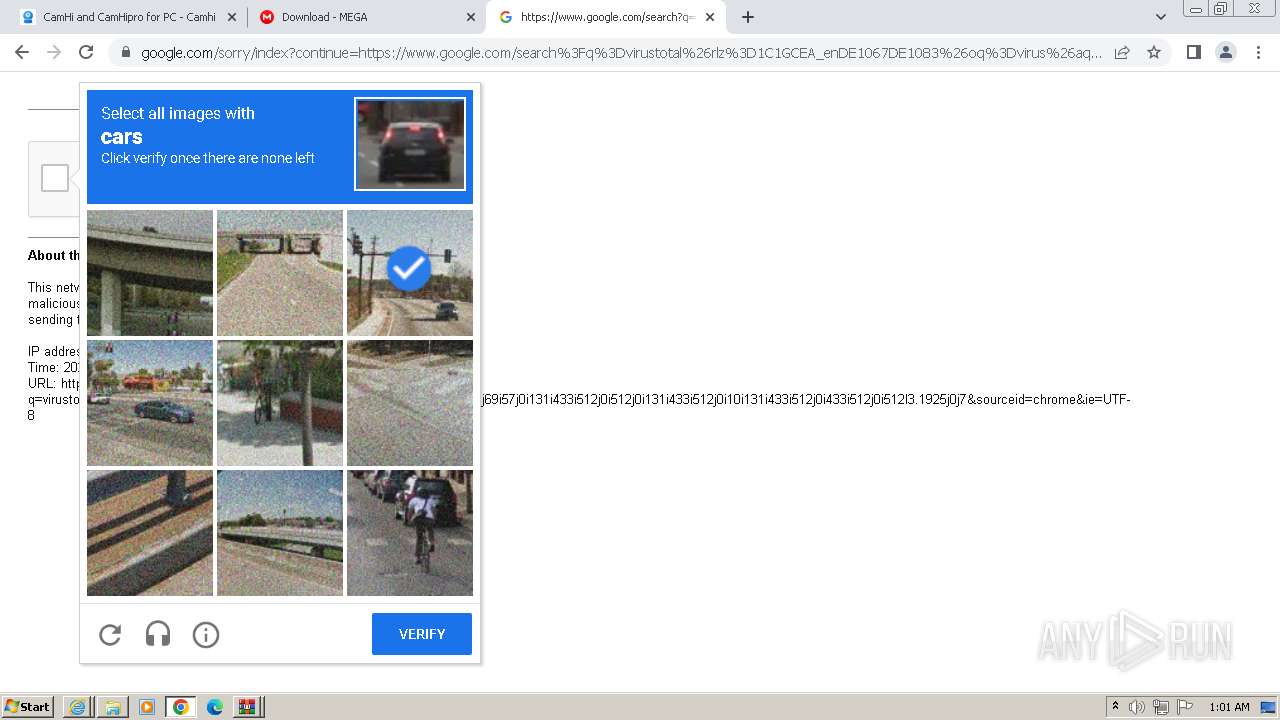Open network status tray icon
1280x720 pixels.
1162,707
